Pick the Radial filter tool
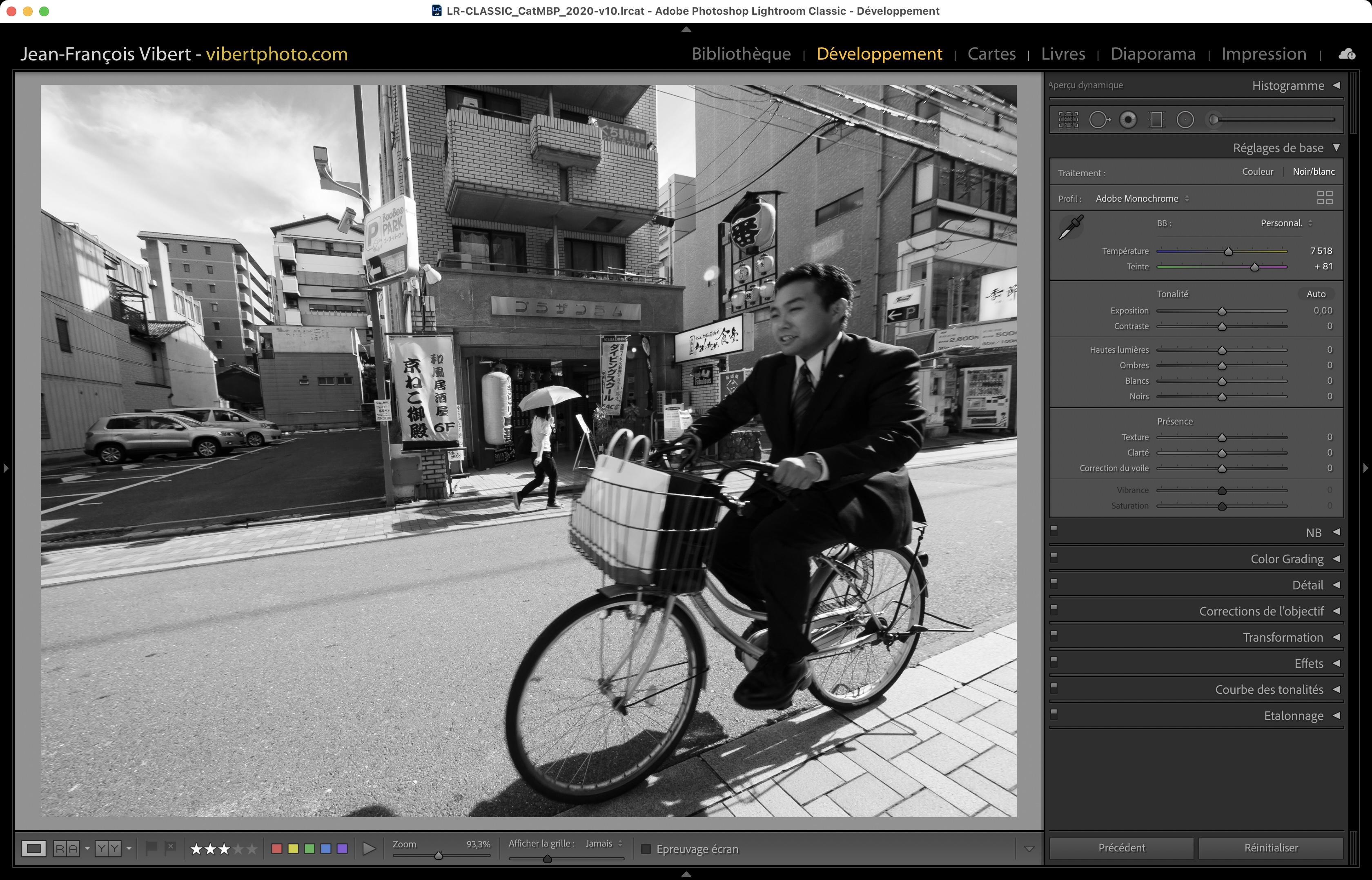 click(x=1185, y=120)
